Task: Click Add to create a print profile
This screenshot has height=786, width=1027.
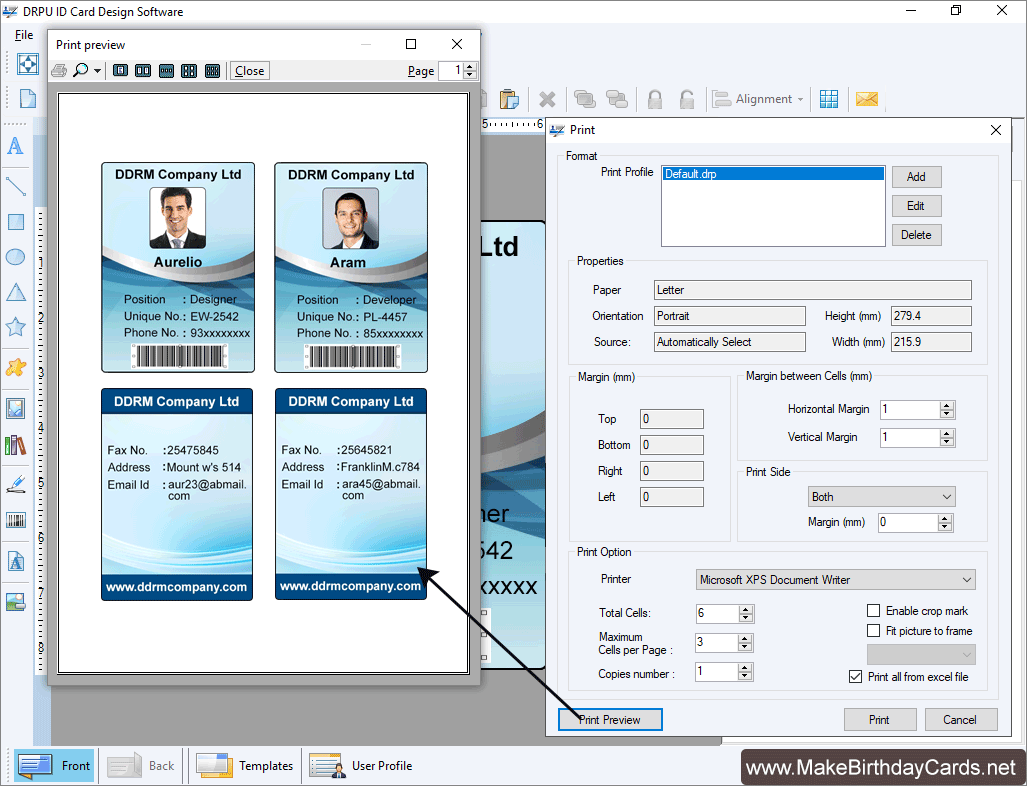Action: tap(916, 176)
